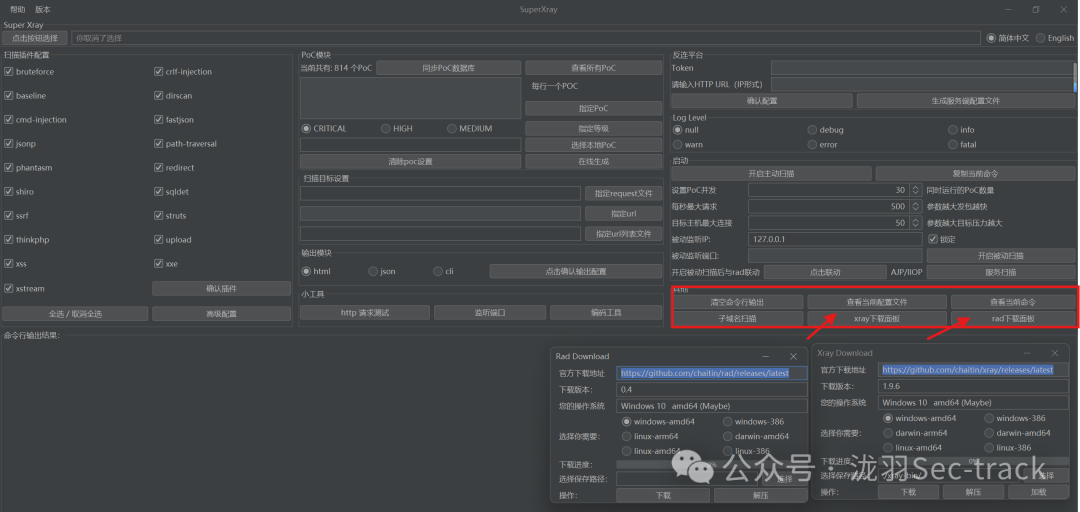Click 清除poc设置 button
Viewport: 1080px width, 512px height.
[410, 161]
